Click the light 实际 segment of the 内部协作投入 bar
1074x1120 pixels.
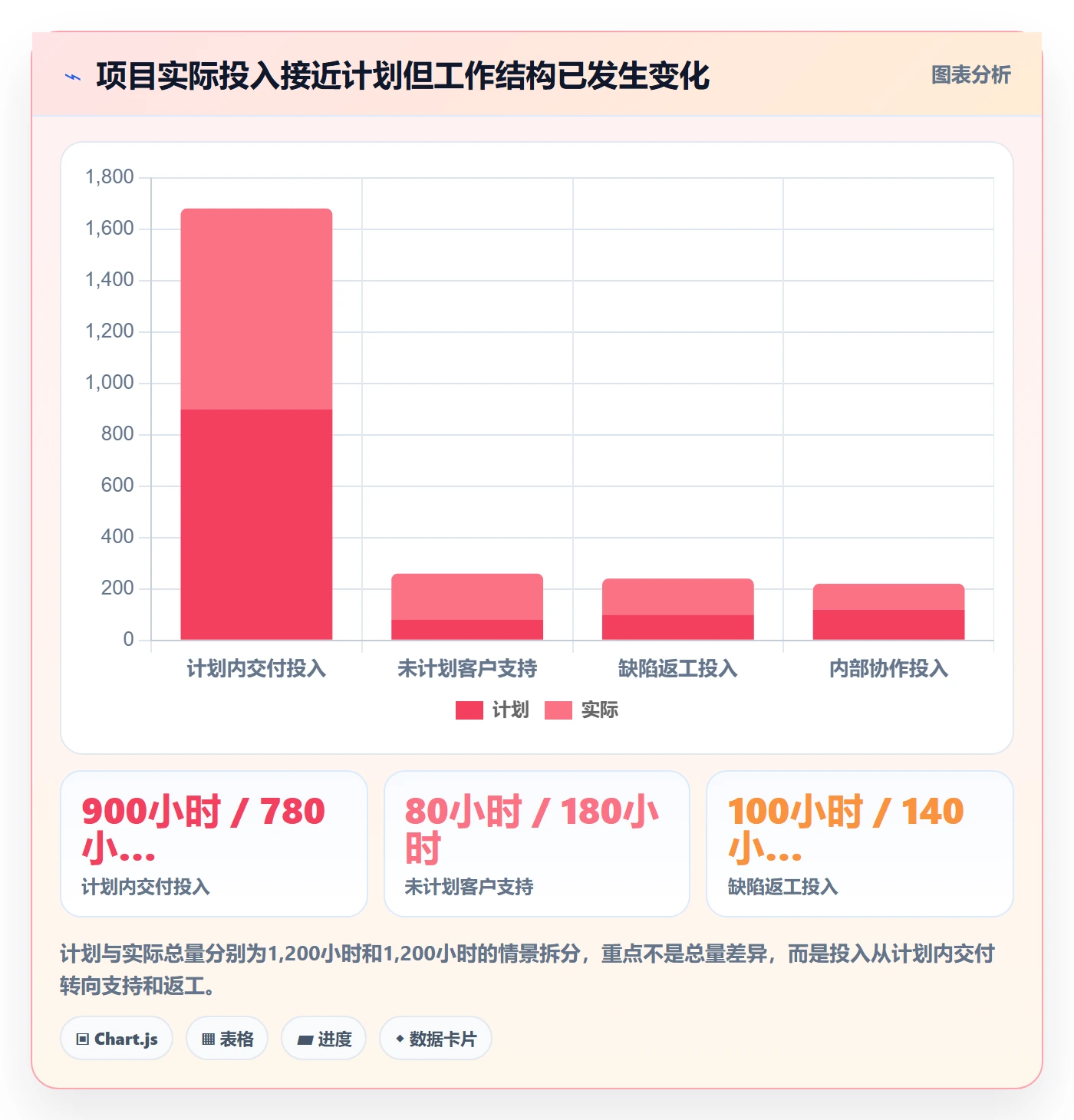coord(888,597)
